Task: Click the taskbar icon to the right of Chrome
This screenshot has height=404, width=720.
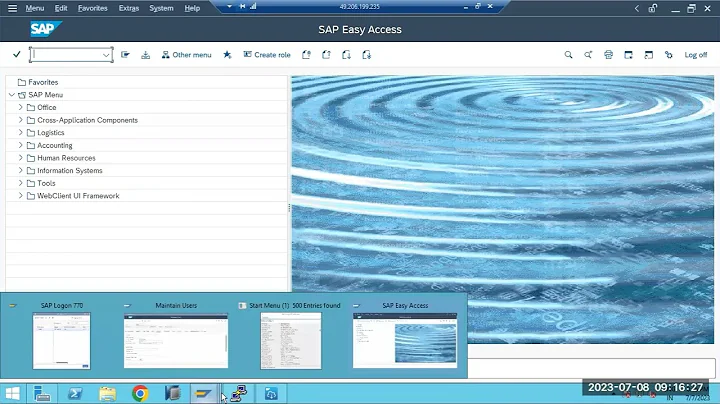Action: click(x=173, y=393)
